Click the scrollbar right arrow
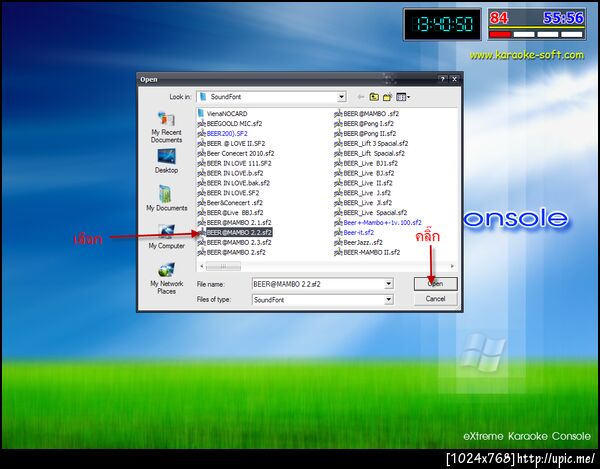This screenshot has height=469, width=600. pyautogui.click(x=452, y=266)
